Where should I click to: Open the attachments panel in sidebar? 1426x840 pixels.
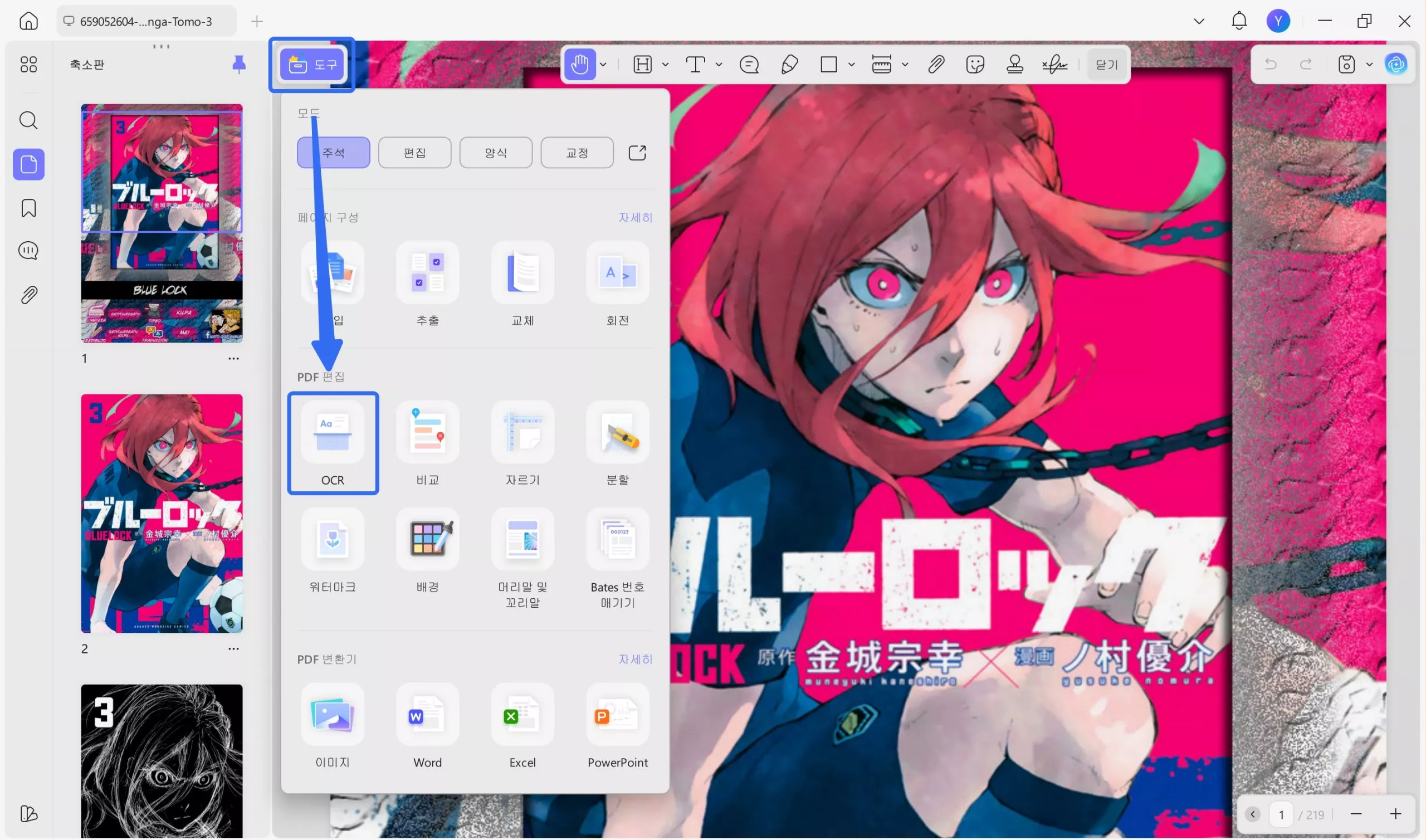pyautogui.click(x=28, y=295)
